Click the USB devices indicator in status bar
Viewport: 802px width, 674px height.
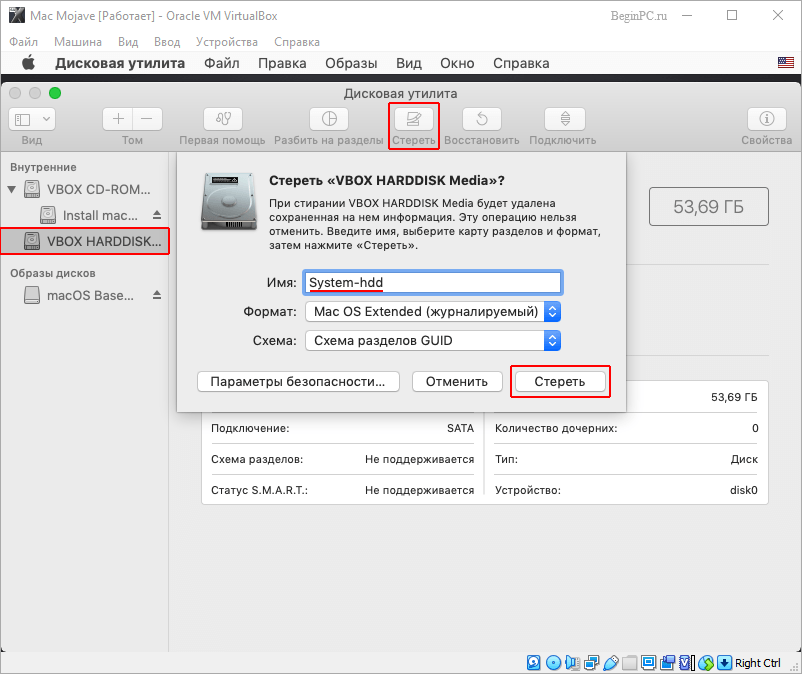click(x=611, y=663)
